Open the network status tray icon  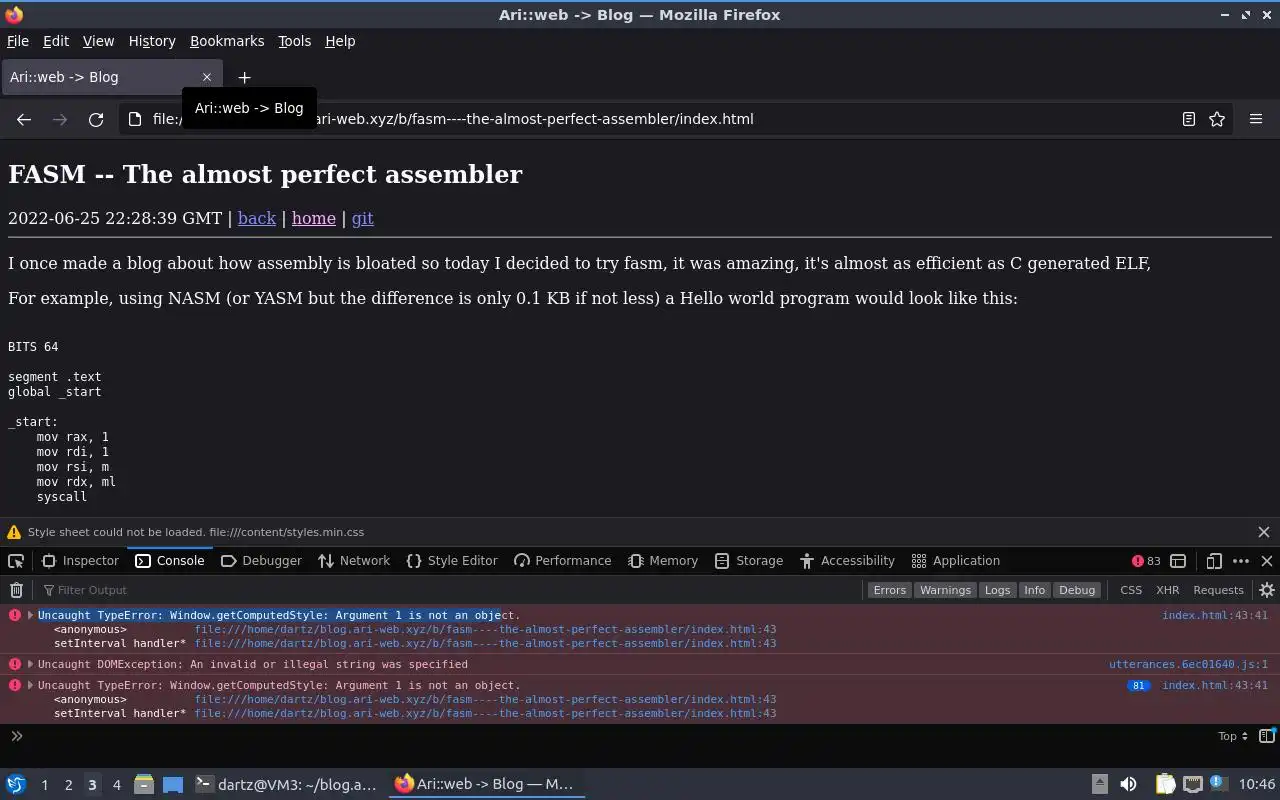point(1192,784)
